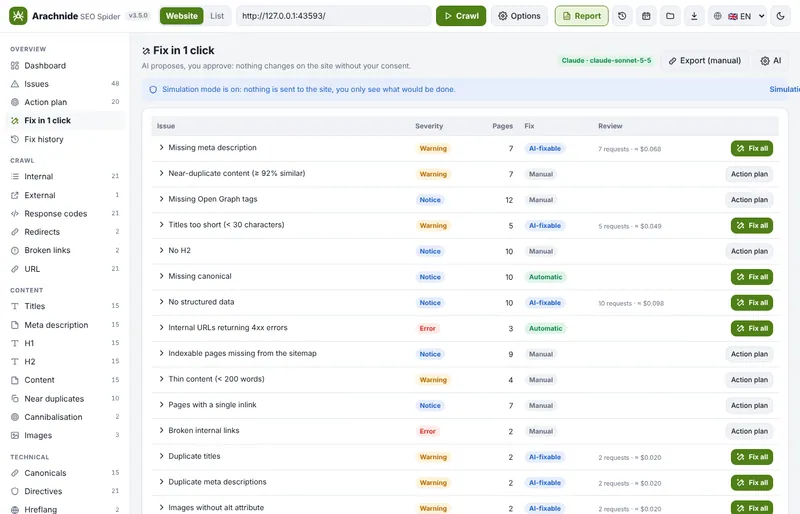Open the AI settings button
800x514 pixels.
pos(770,61)
